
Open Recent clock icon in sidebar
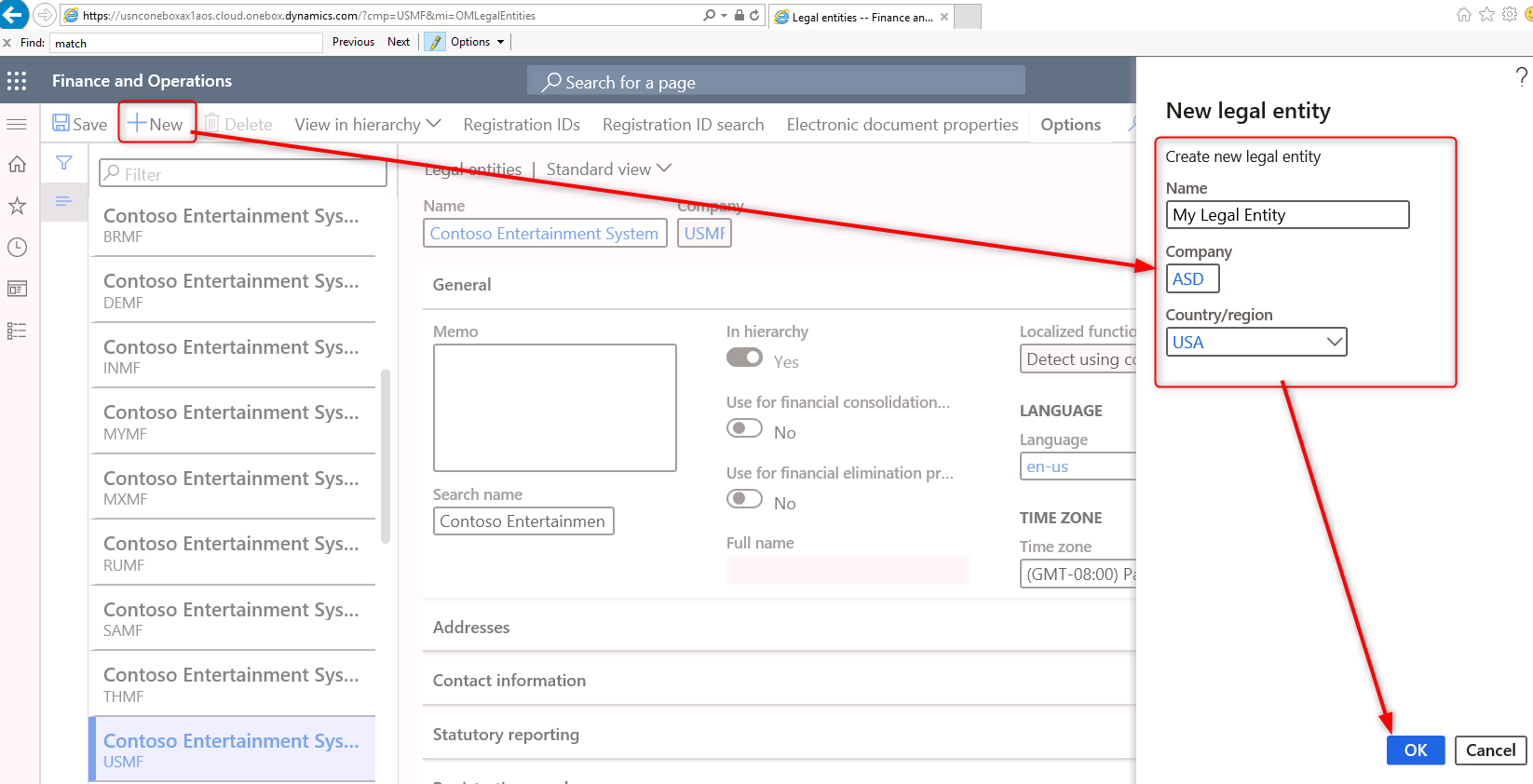pos(17,247)
